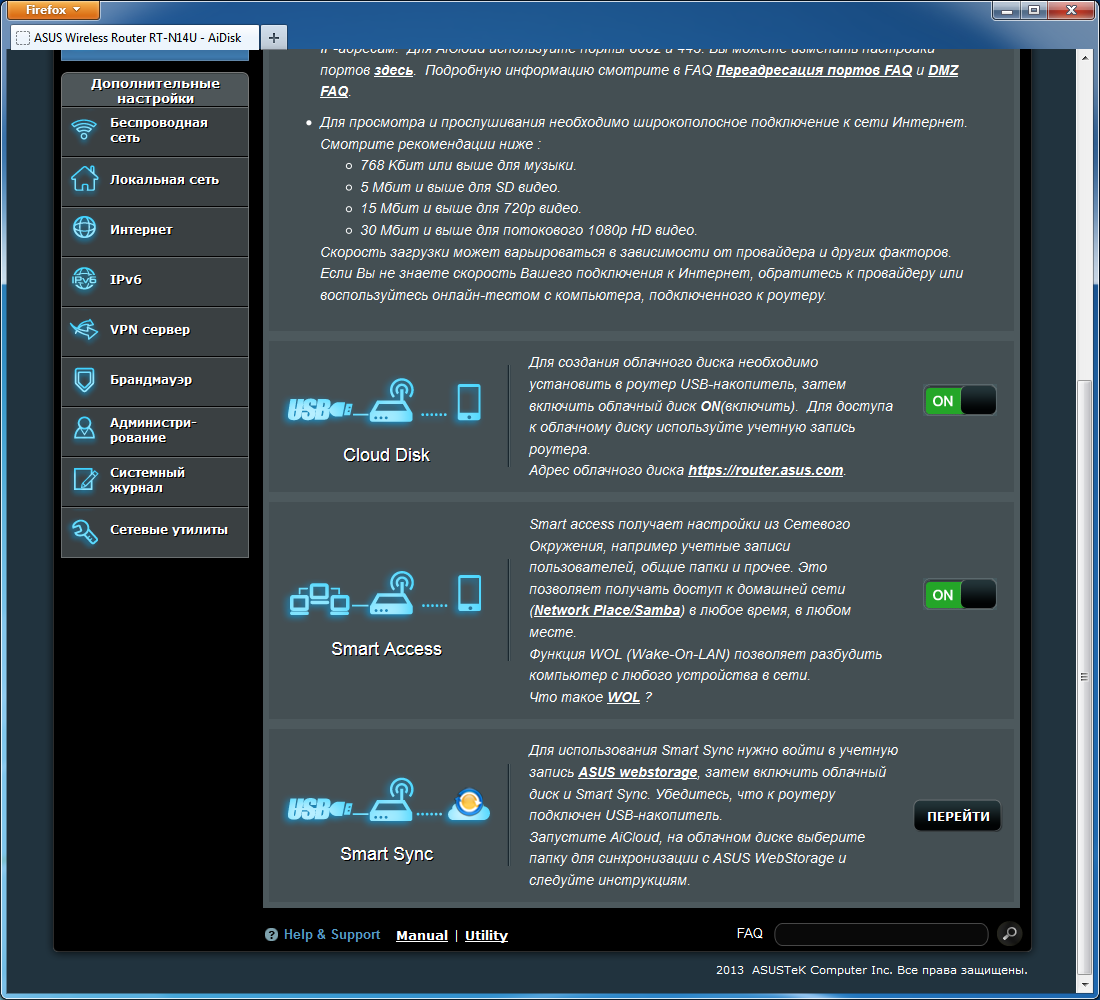Open a new Firefox tab with plus button
The height and width of the screenshot is (1000, 1100).
click(274, 38)
